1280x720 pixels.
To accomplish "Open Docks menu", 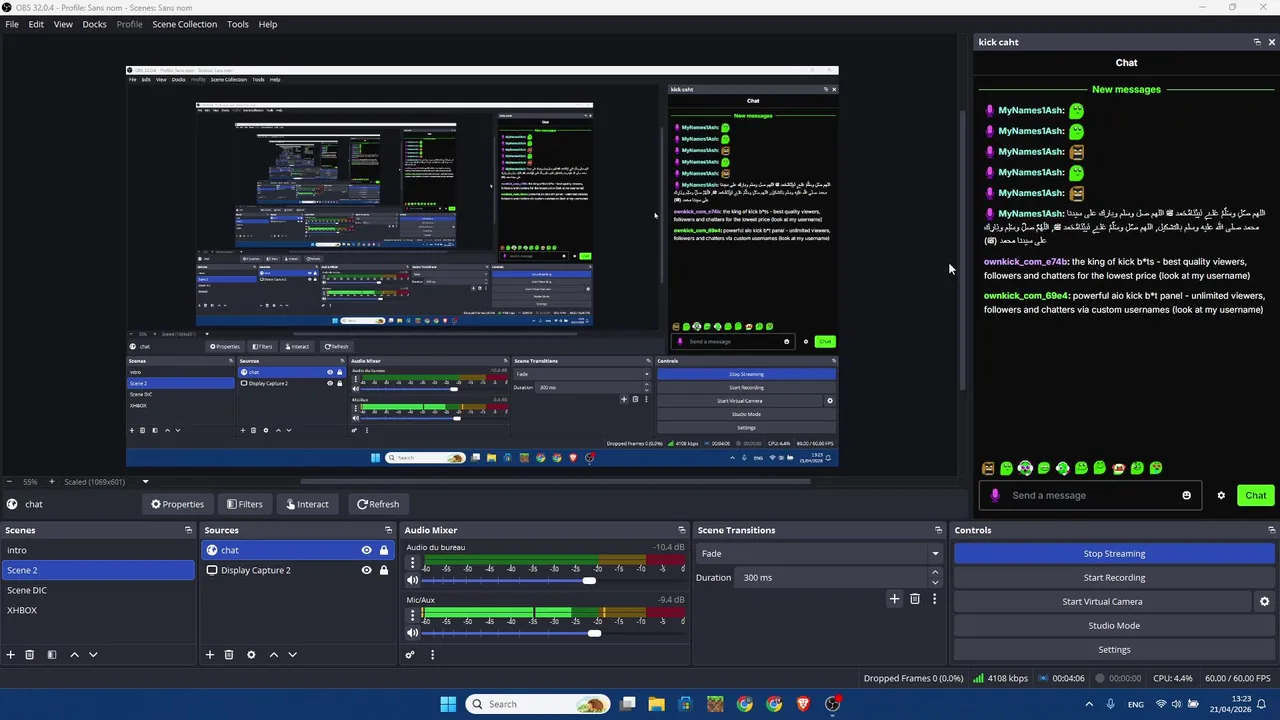I will 94,24.
